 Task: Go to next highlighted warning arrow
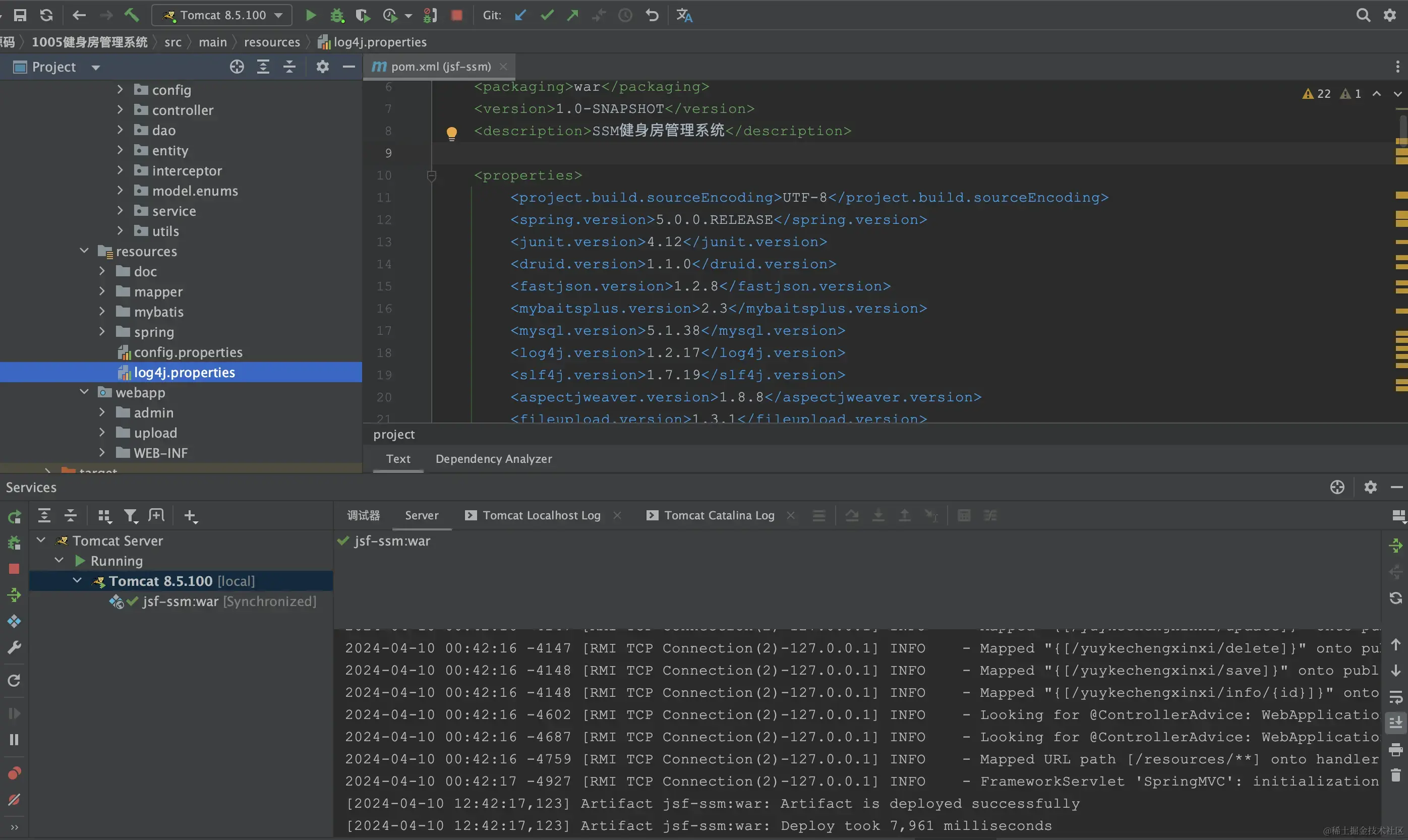tap(1397, 94)
